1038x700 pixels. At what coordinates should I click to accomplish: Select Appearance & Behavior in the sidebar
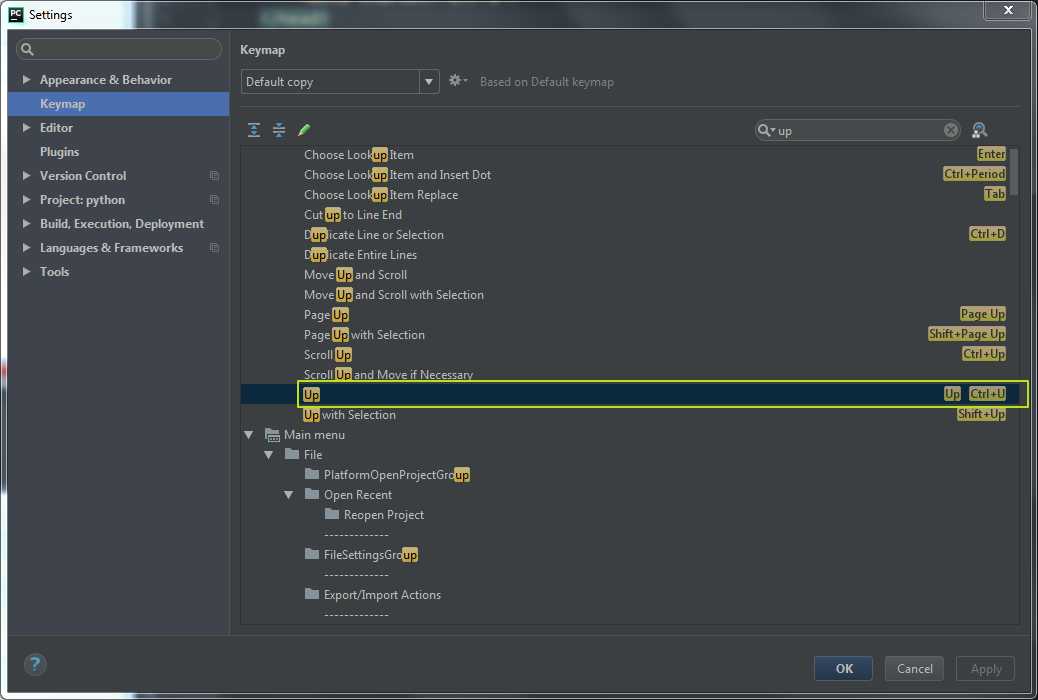pos(106,79)
